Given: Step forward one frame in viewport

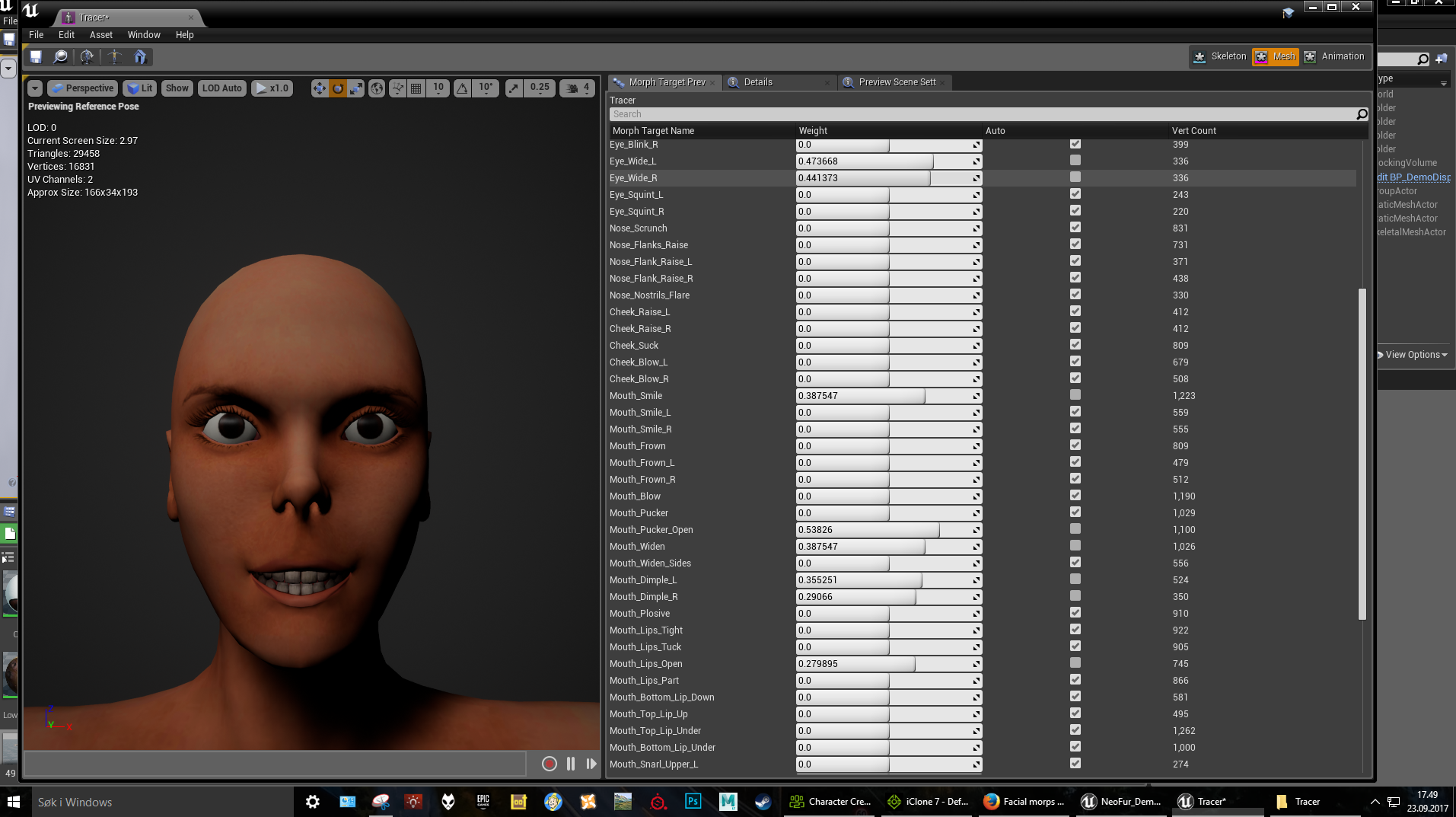Looking at the screenshot, I should coord(591,764).
